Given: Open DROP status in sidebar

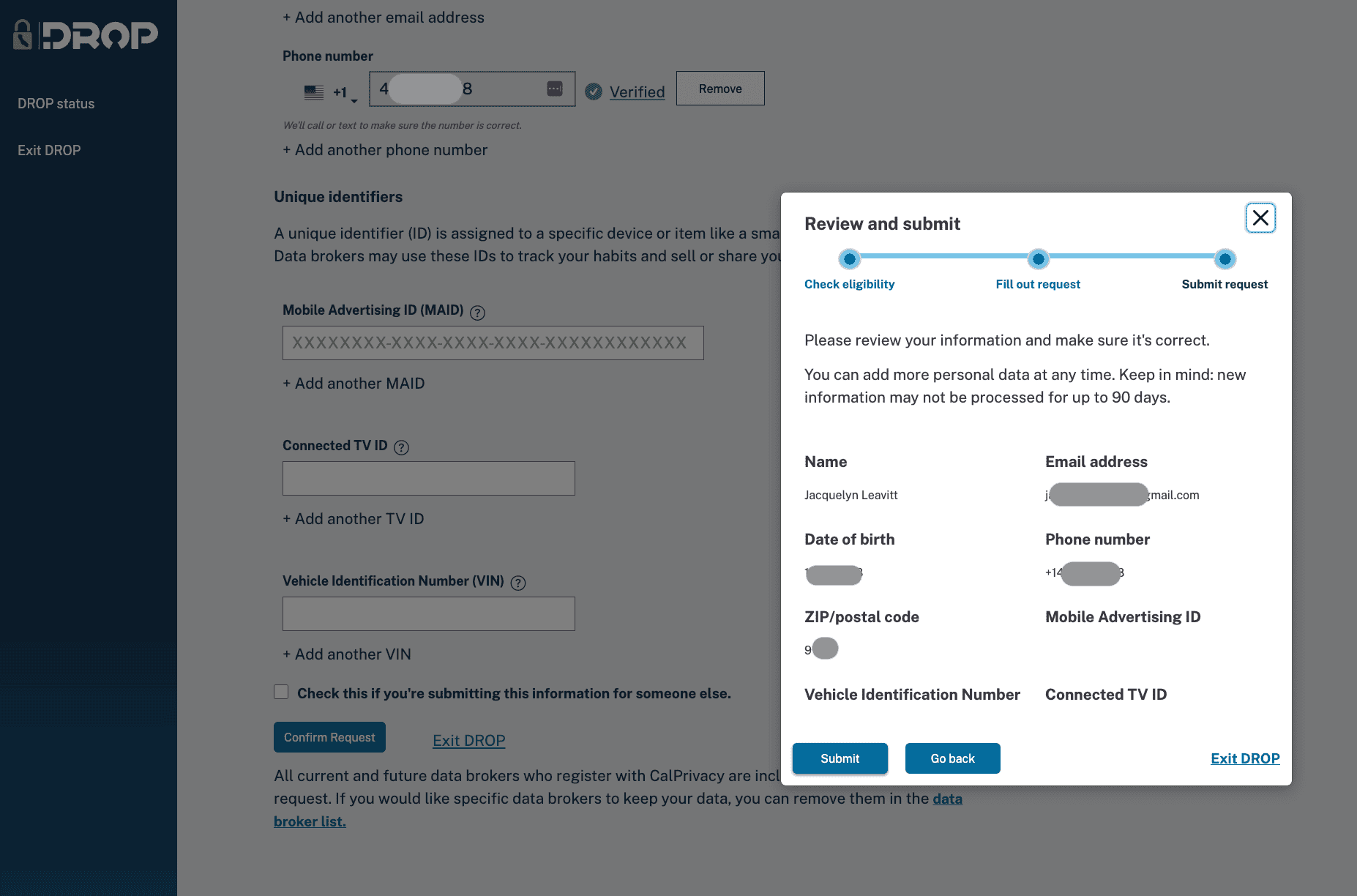Looking at the screenshot, I should (x=56, y=104).
